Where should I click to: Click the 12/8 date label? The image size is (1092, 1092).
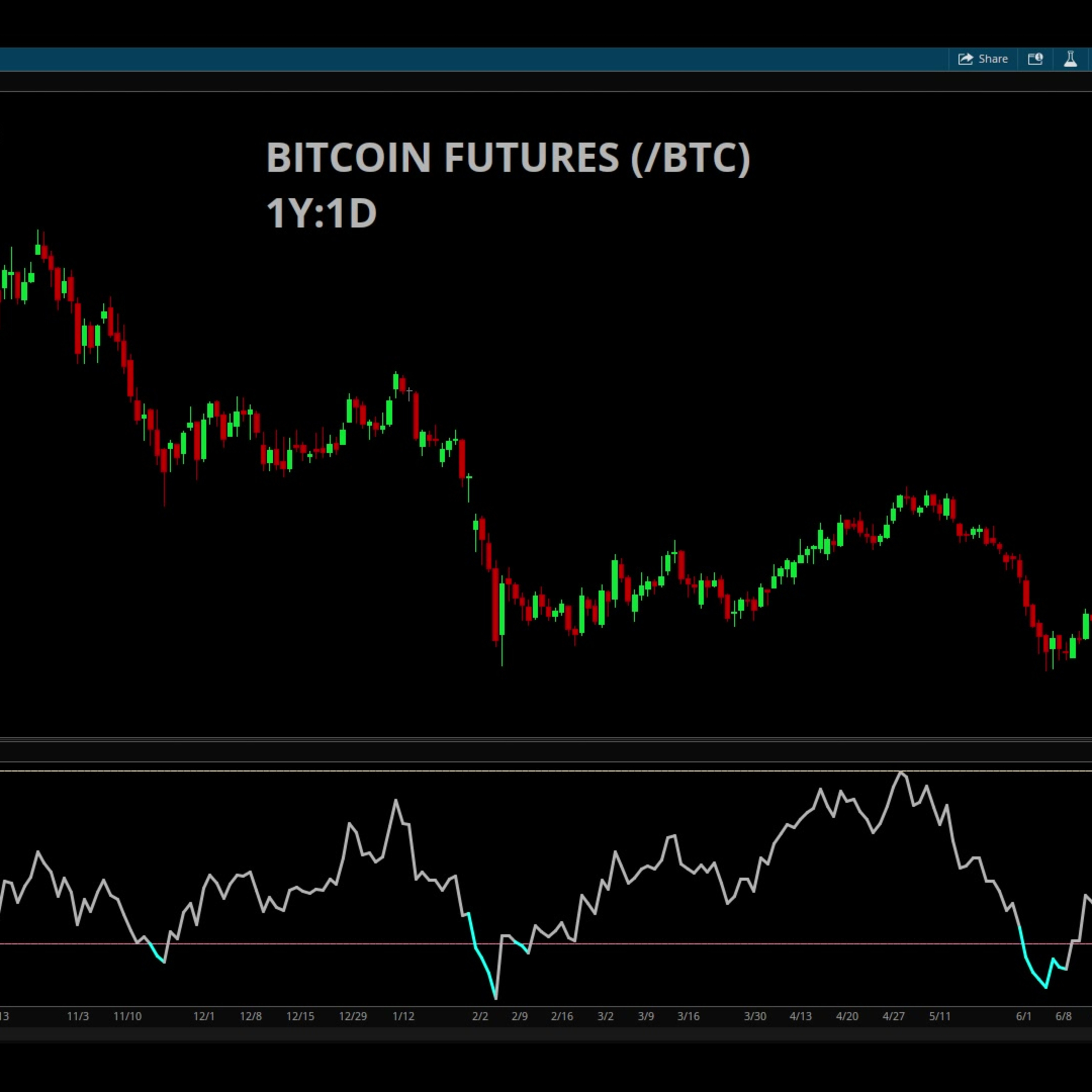[251, 1016]
